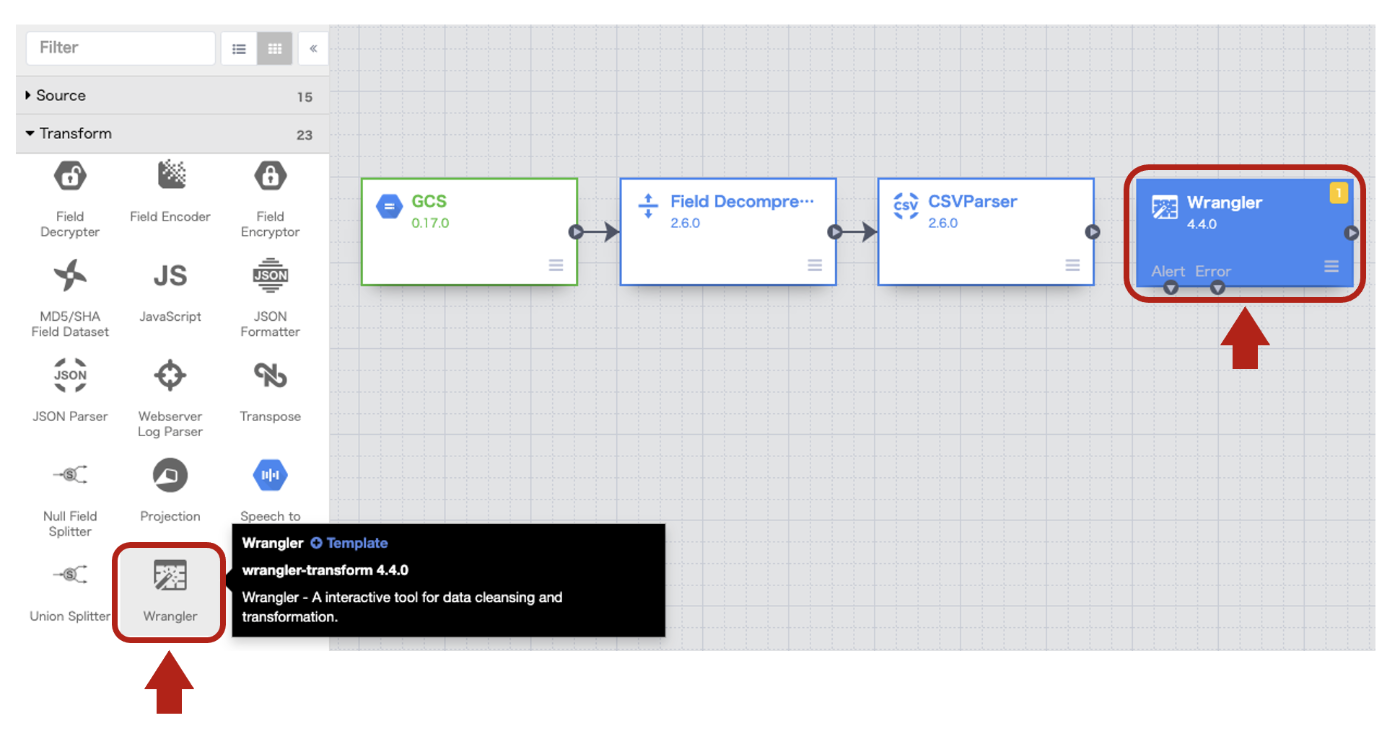The width and height of the screenshot is (1400, 731).
Task: Click the CSV icon on CSVParser node
Action: 906,206
